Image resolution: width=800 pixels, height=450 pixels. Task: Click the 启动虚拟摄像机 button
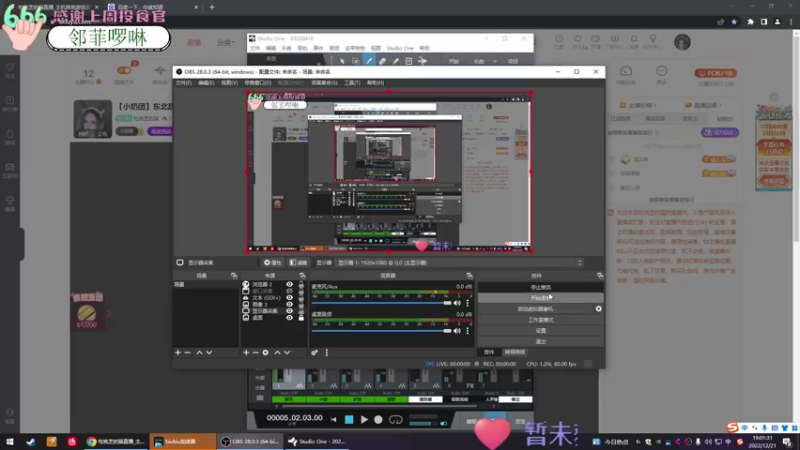(x=535, y=309)
